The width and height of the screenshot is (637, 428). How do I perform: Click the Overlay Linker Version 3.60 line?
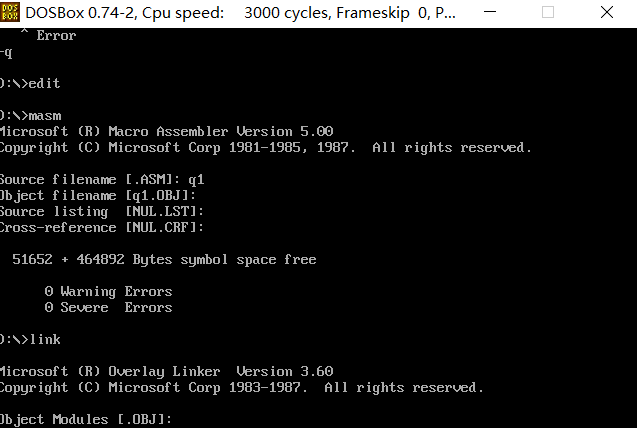[166, 371]
